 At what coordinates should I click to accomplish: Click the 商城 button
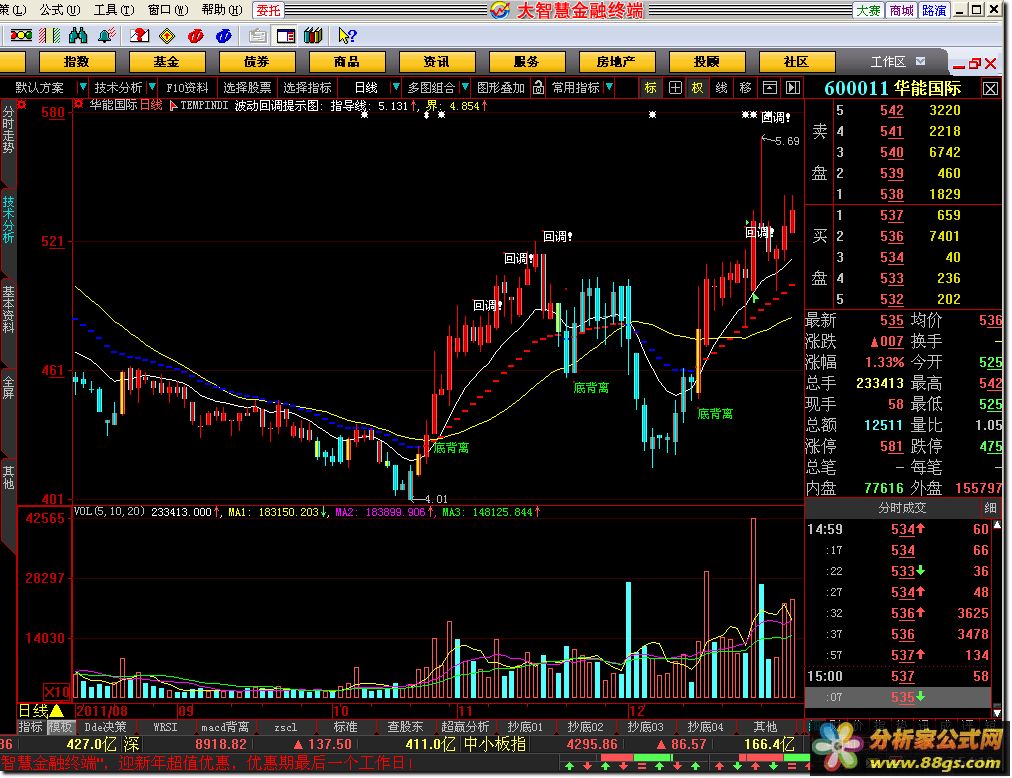pos(902,10)
